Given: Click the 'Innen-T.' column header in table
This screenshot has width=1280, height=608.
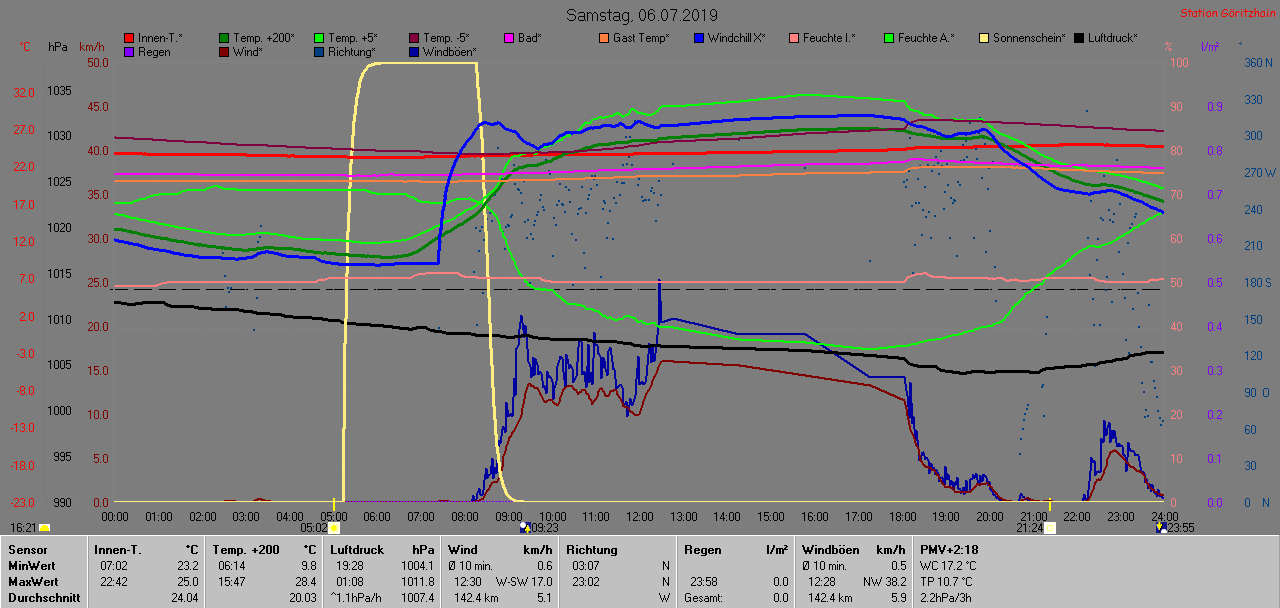Looking at the screenshot, I should point(118,549).
